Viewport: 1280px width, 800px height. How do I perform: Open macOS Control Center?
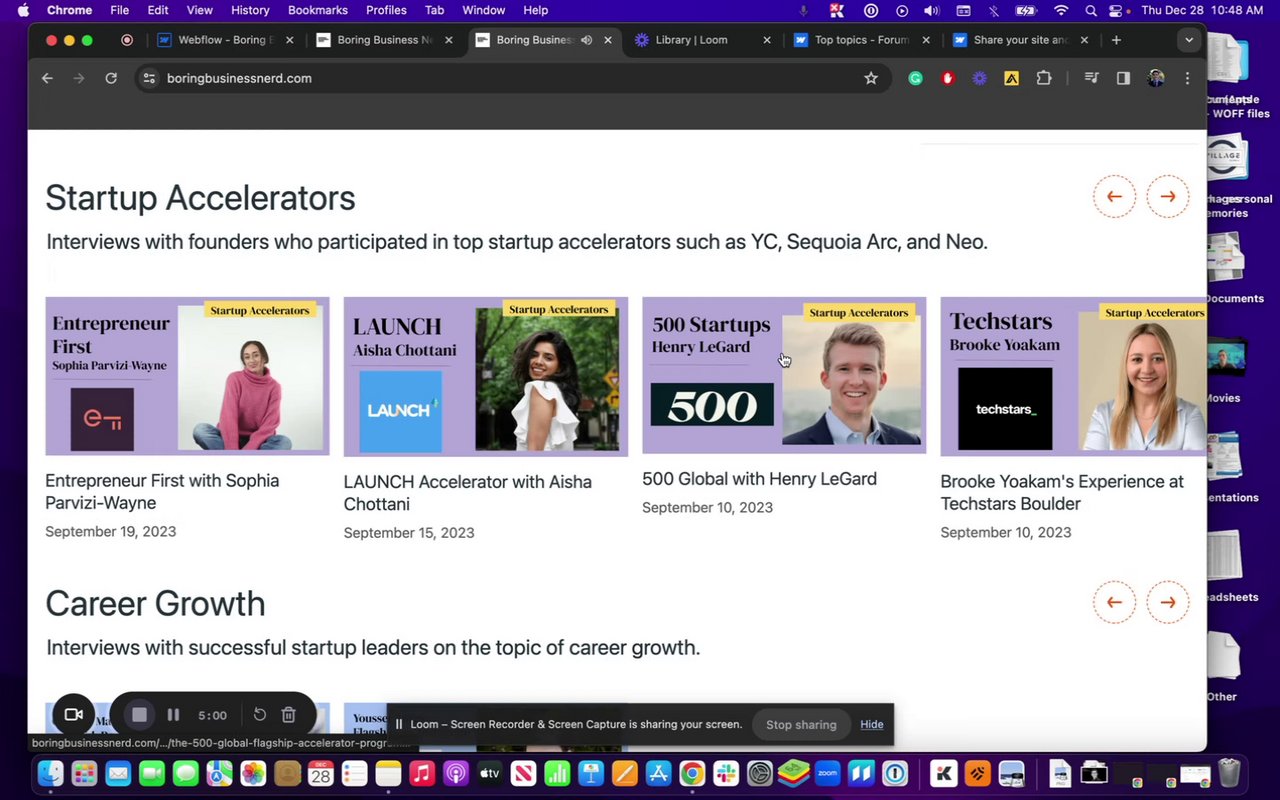(x=1116, y=10)
